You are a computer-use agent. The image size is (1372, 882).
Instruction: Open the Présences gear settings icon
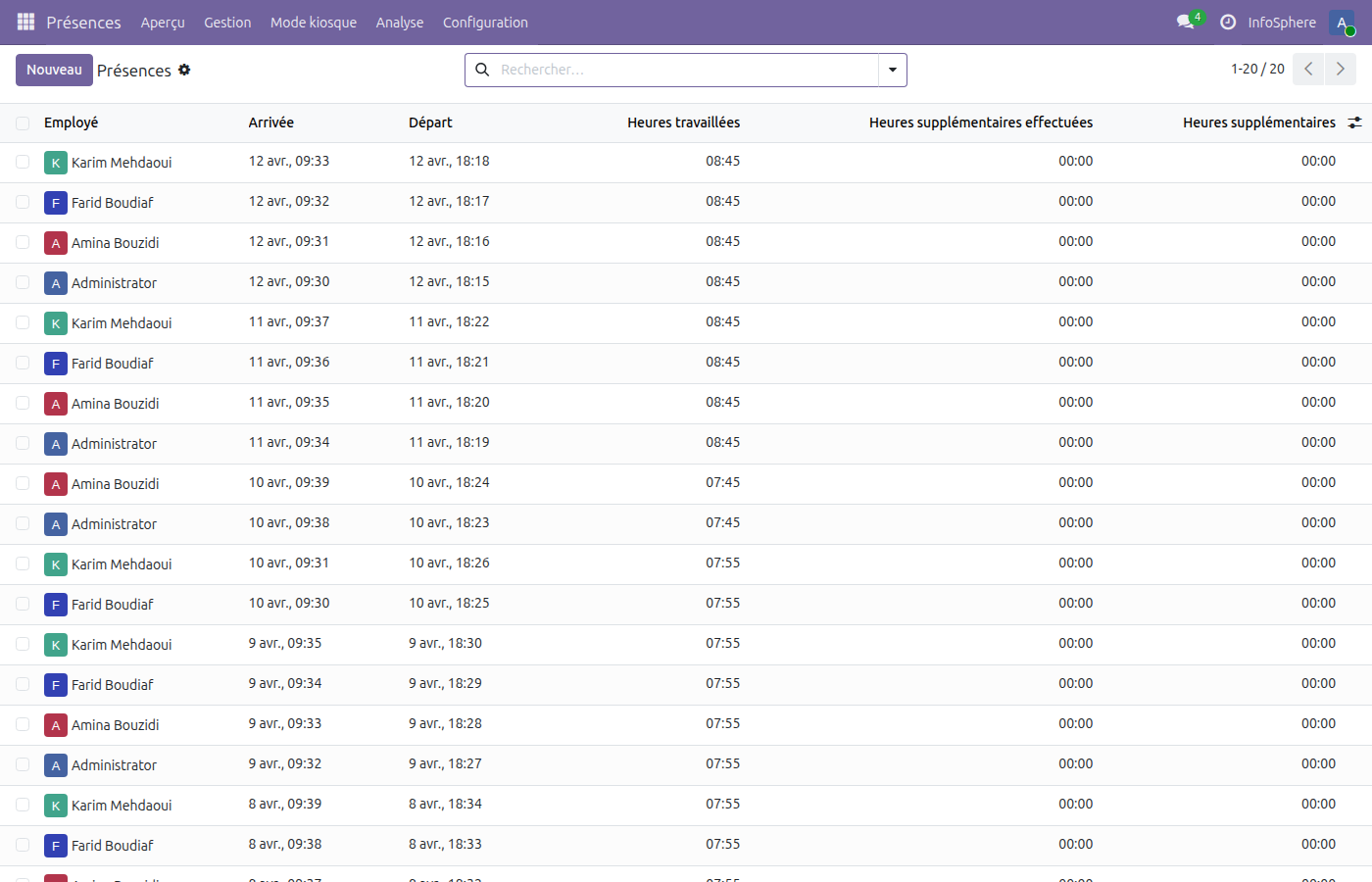(x=184, y=70)
